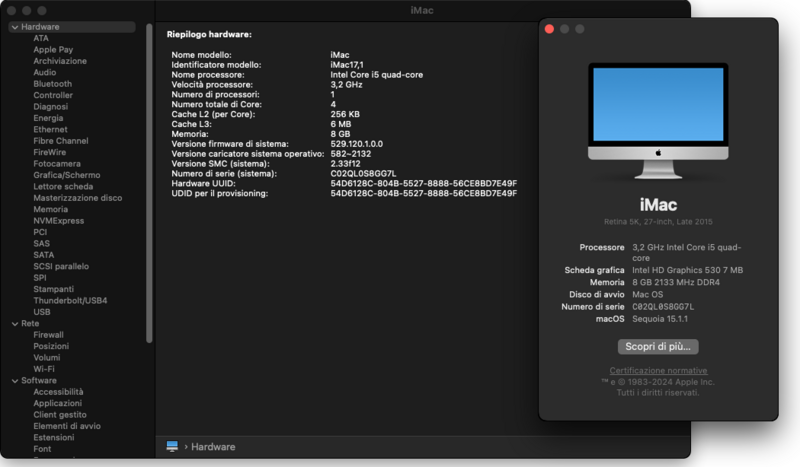
Task: Click firmware version 529.120.1.0.0
Action: (356, 144)
